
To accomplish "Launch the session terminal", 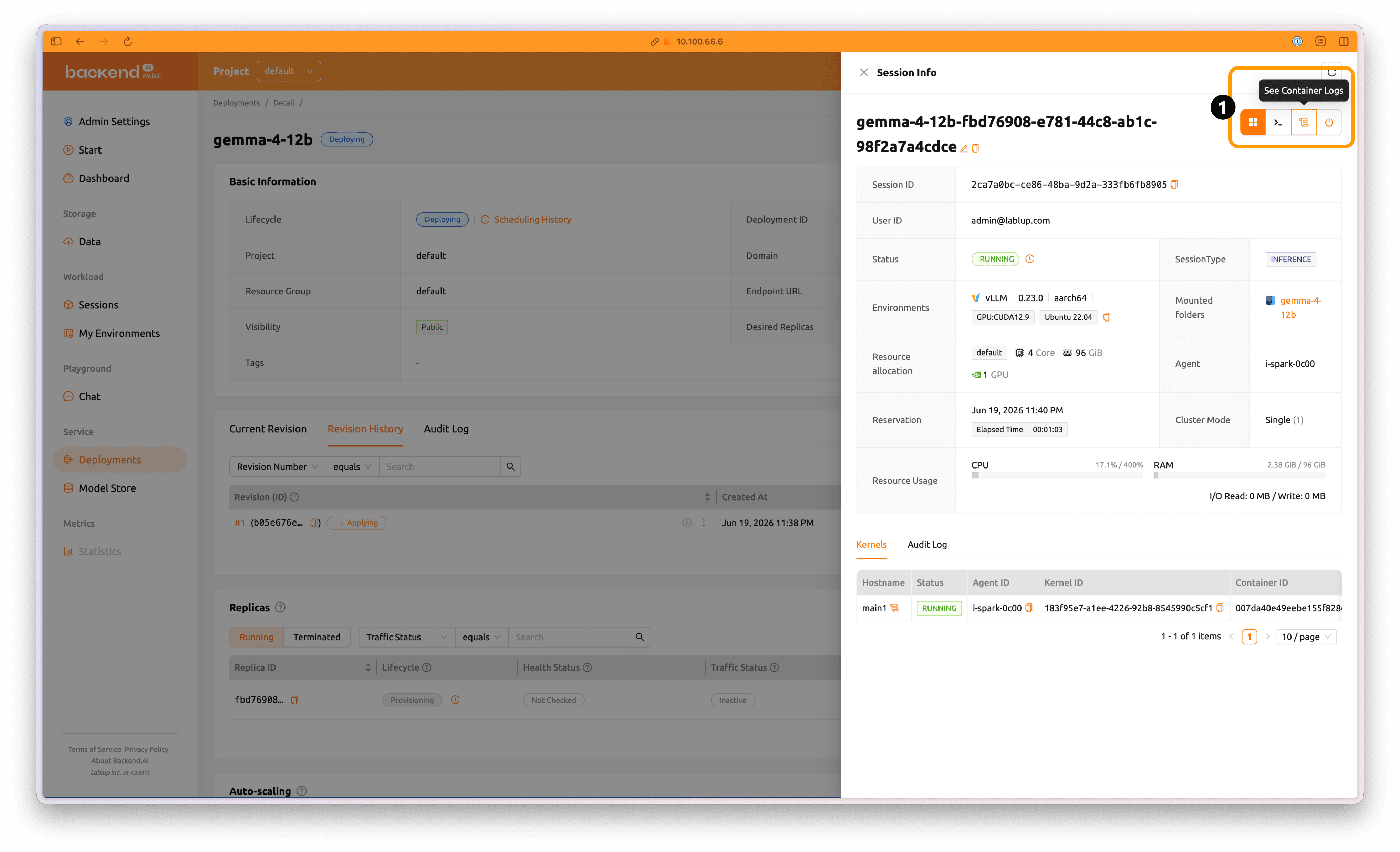I will [x=1278, y=122].
